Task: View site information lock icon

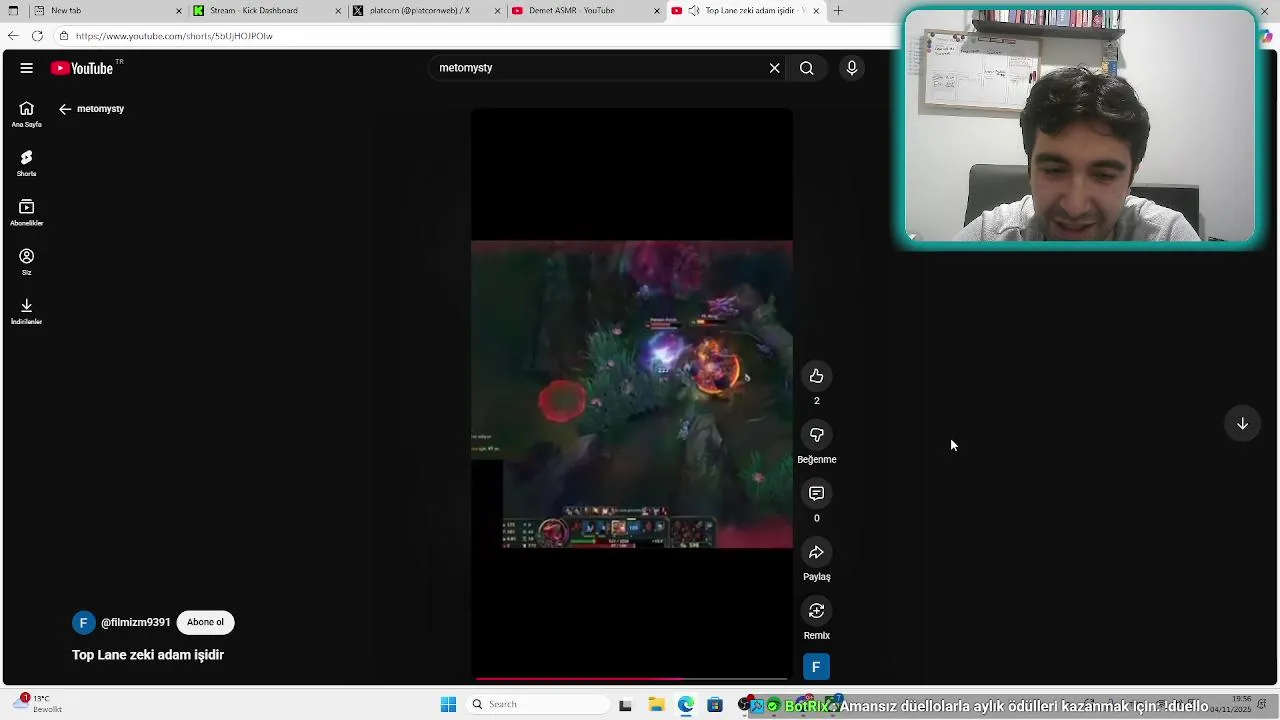Action: tap(64, 36)
